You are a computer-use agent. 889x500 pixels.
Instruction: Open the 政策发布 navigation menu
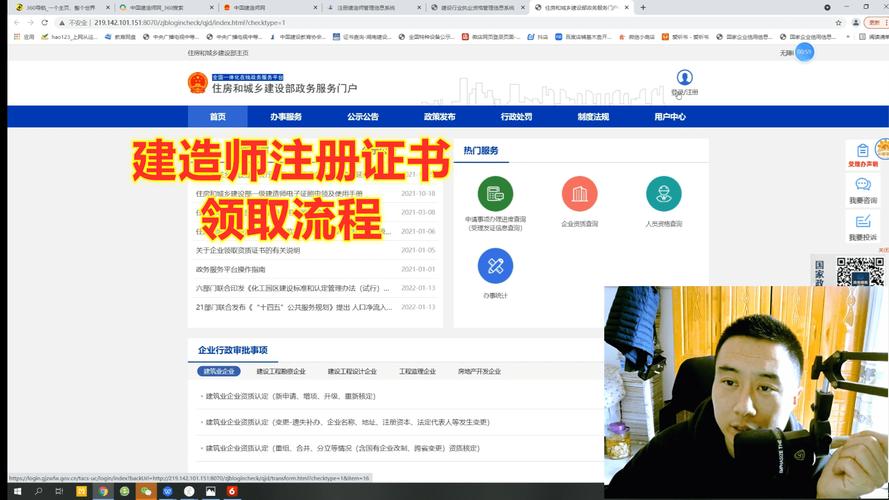[439, 117]
